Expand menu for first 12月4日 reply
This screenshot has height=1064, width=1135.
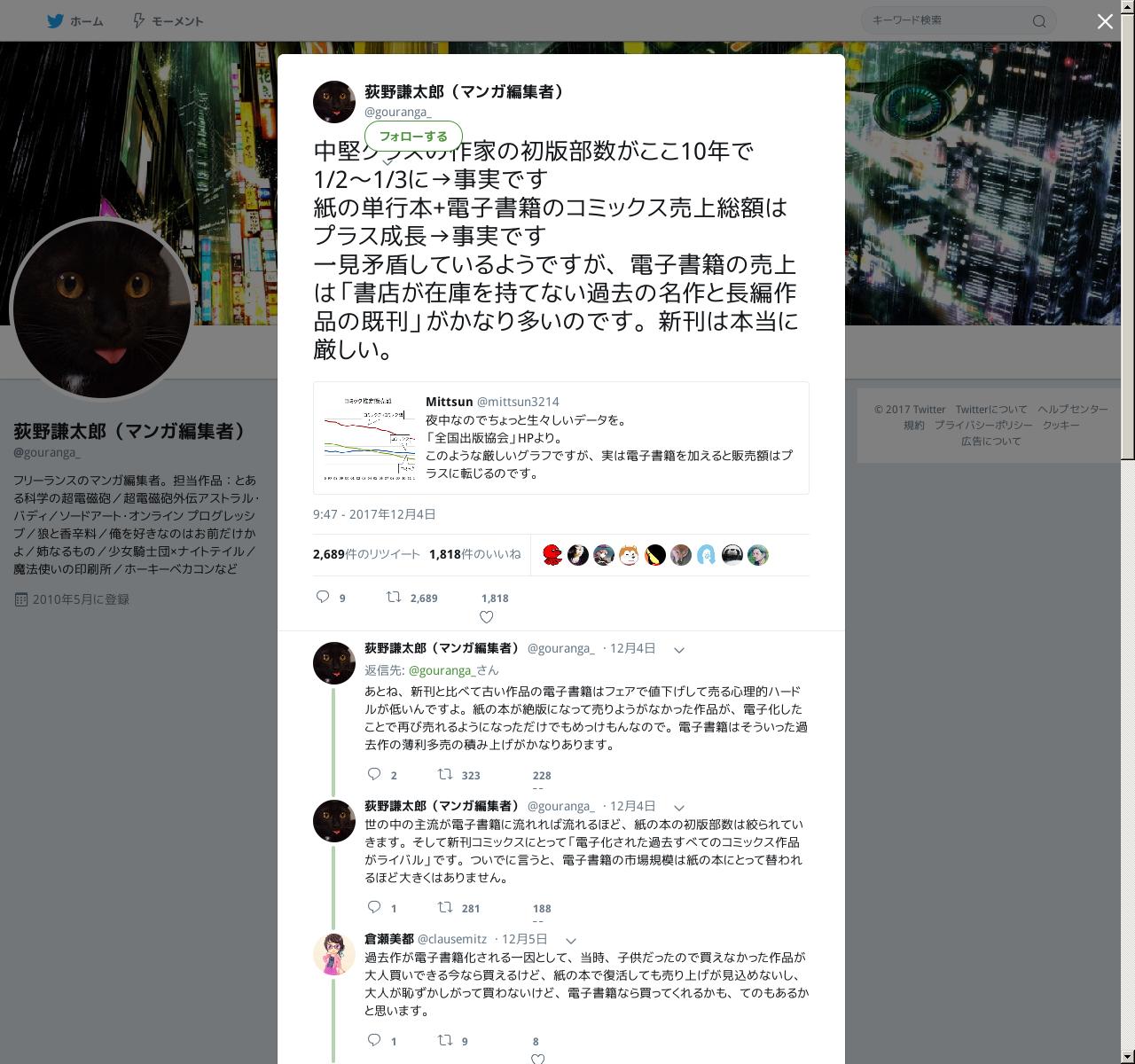click(679, 650)
